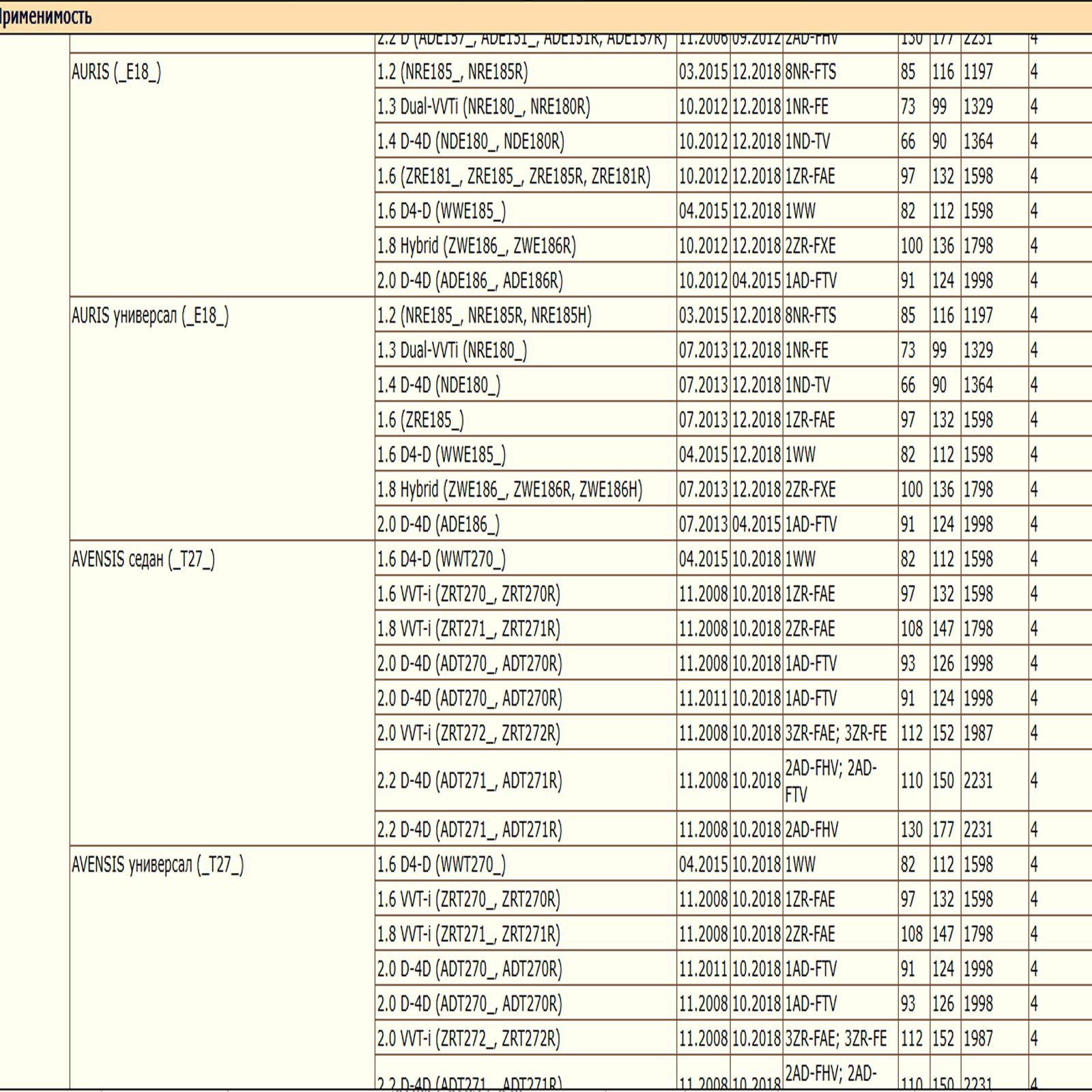The width and height of the screenshot is (1092, 1092).
Task: Select the 1.4 D-4D (NDE180_) row
Action: coord(439,386)
